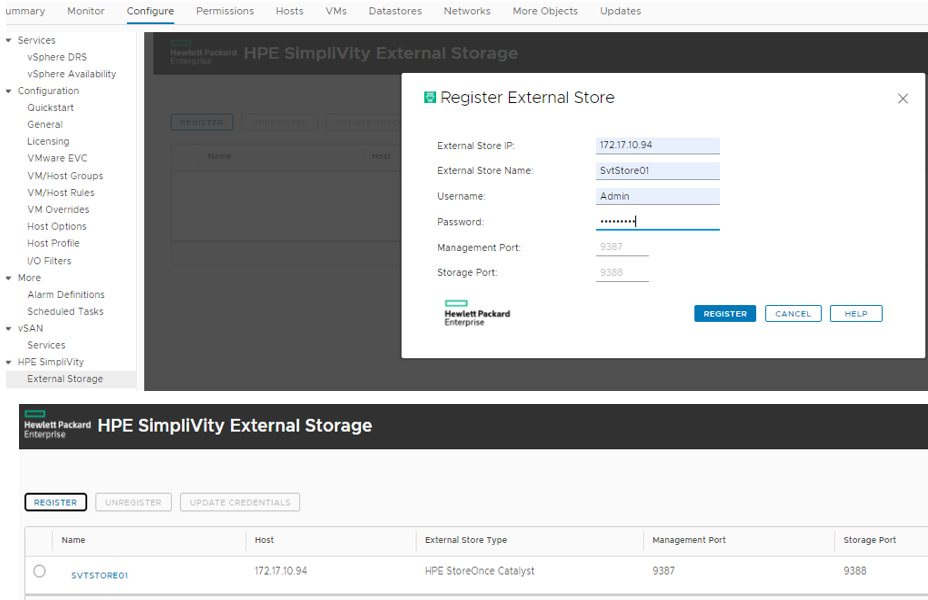Click Unregister above the external store table
Screen dimensions: 928x600
(133, 502)
